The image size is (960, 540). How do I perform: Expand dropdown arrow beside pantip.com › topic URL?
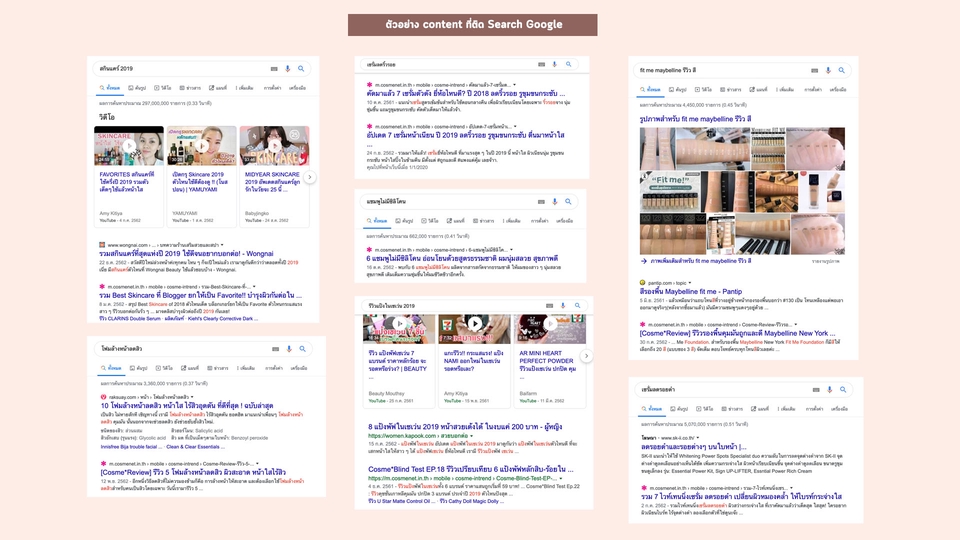point(689,283)
